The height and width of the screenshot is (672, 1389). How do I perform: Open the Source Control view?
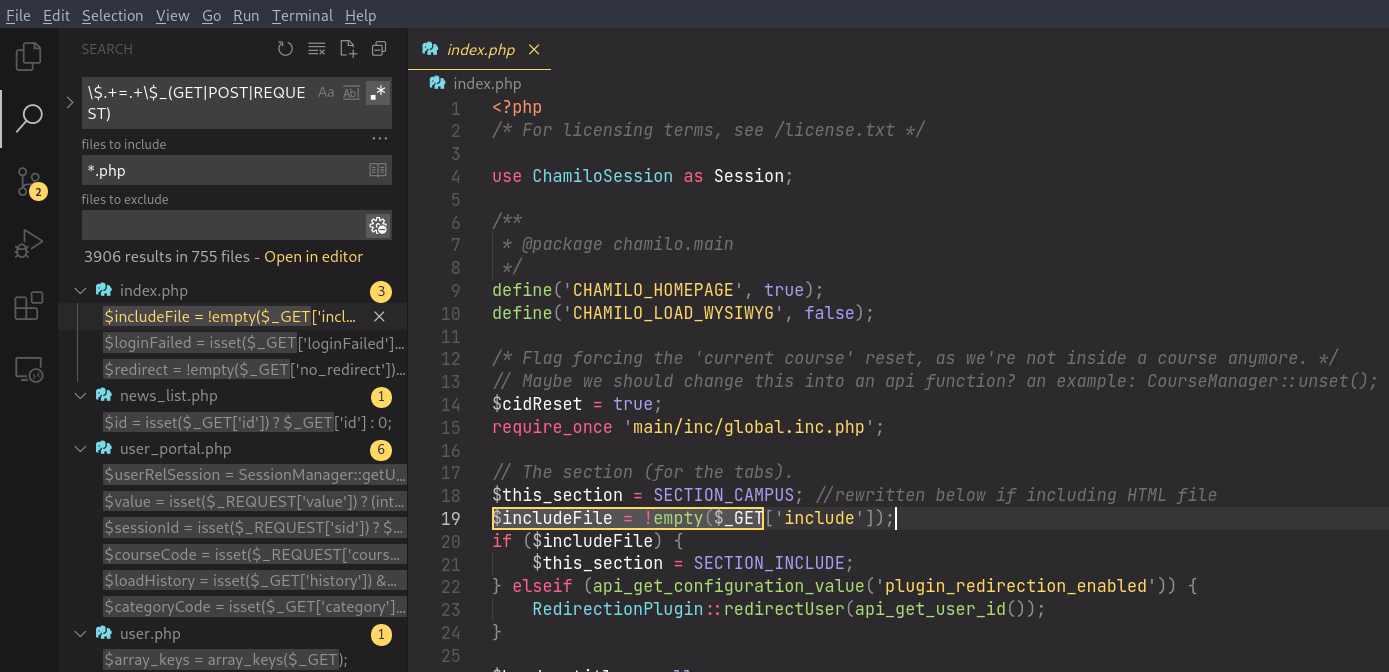click(x=29, y=182)
